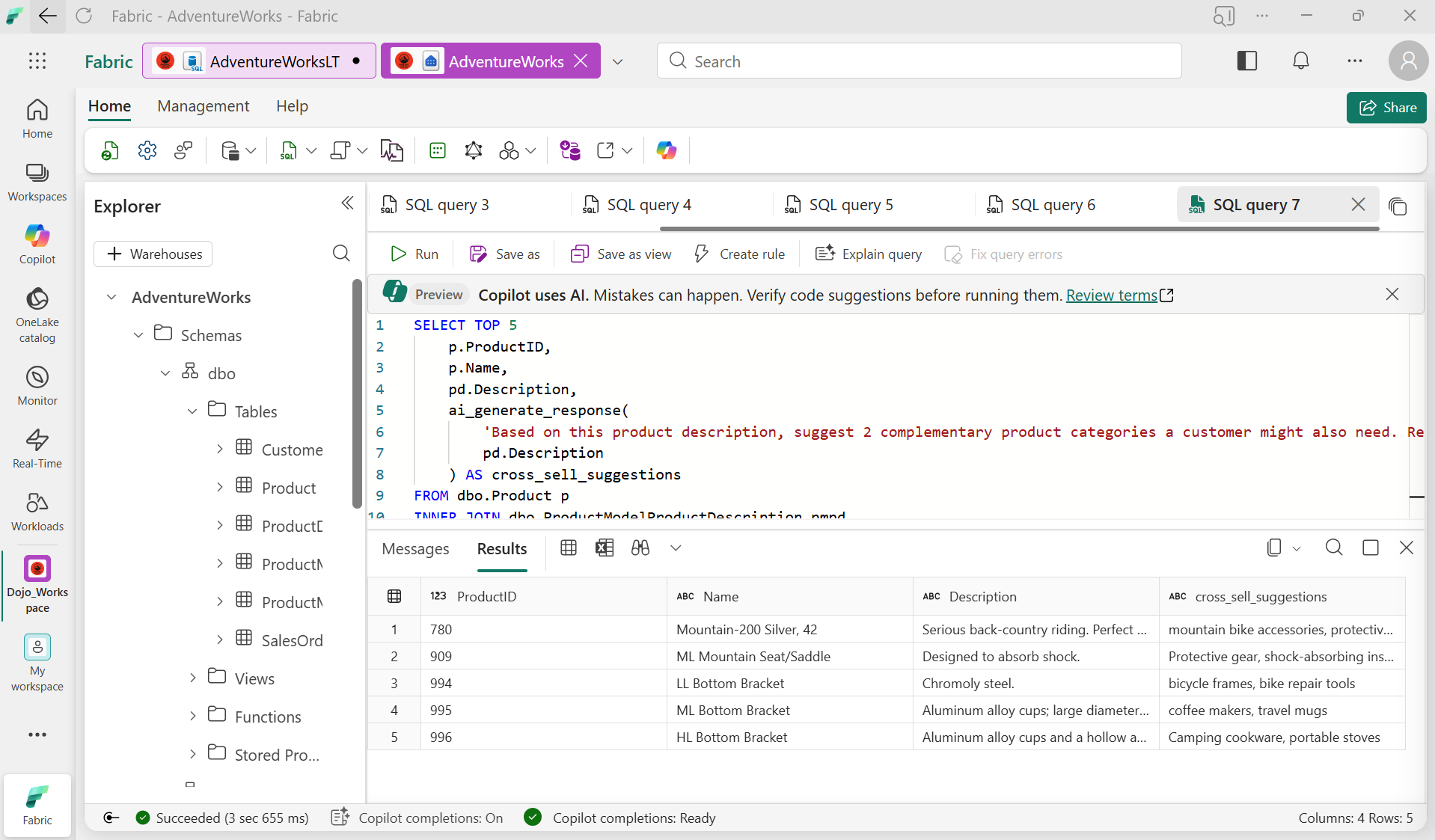Image resolution: width=1435 pixels, height=840 pixels.
Task: Open OneLake catalog from the sidebar
Action: (37, 314)
